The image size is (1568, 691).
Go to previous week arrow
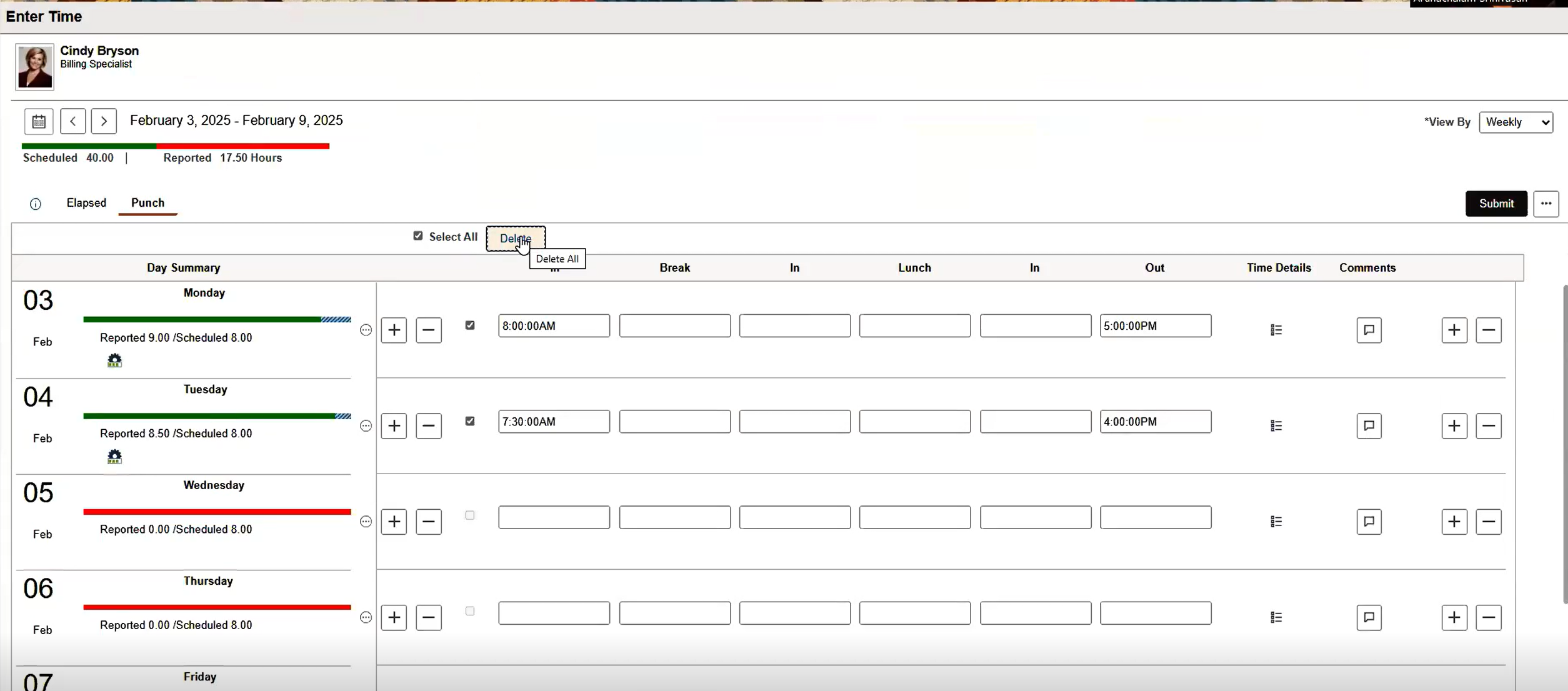73,121
